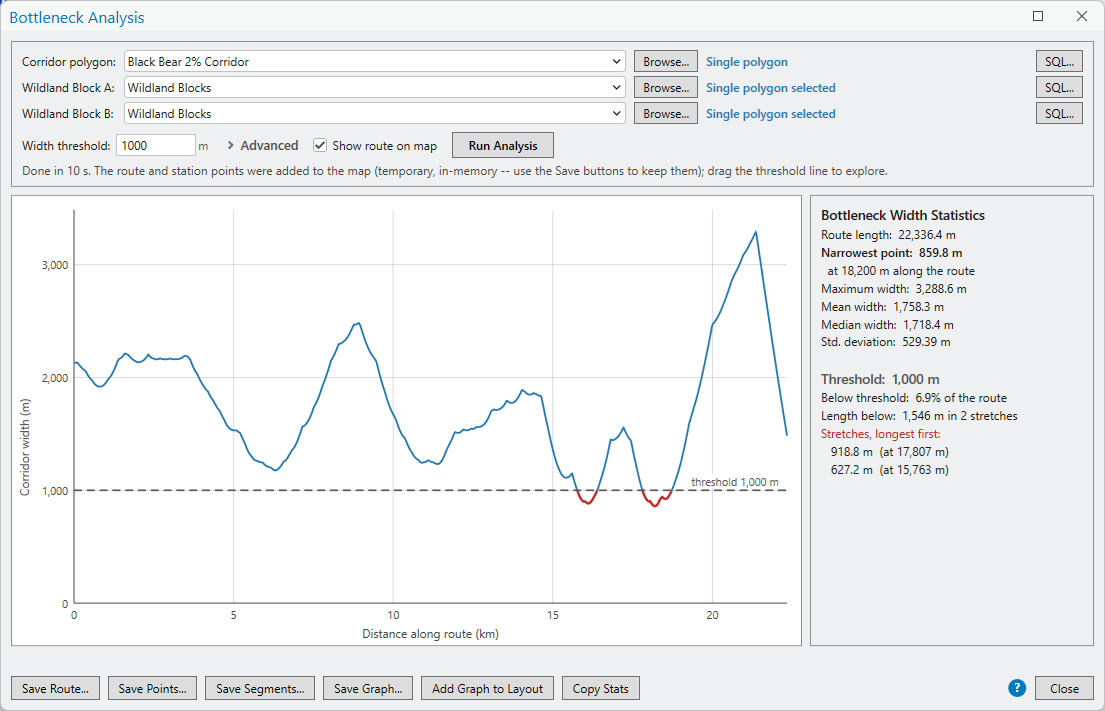Click the Run Analysis button
Image resolution: width=1105 pixels, height=711 pixels.
point(502,145)
